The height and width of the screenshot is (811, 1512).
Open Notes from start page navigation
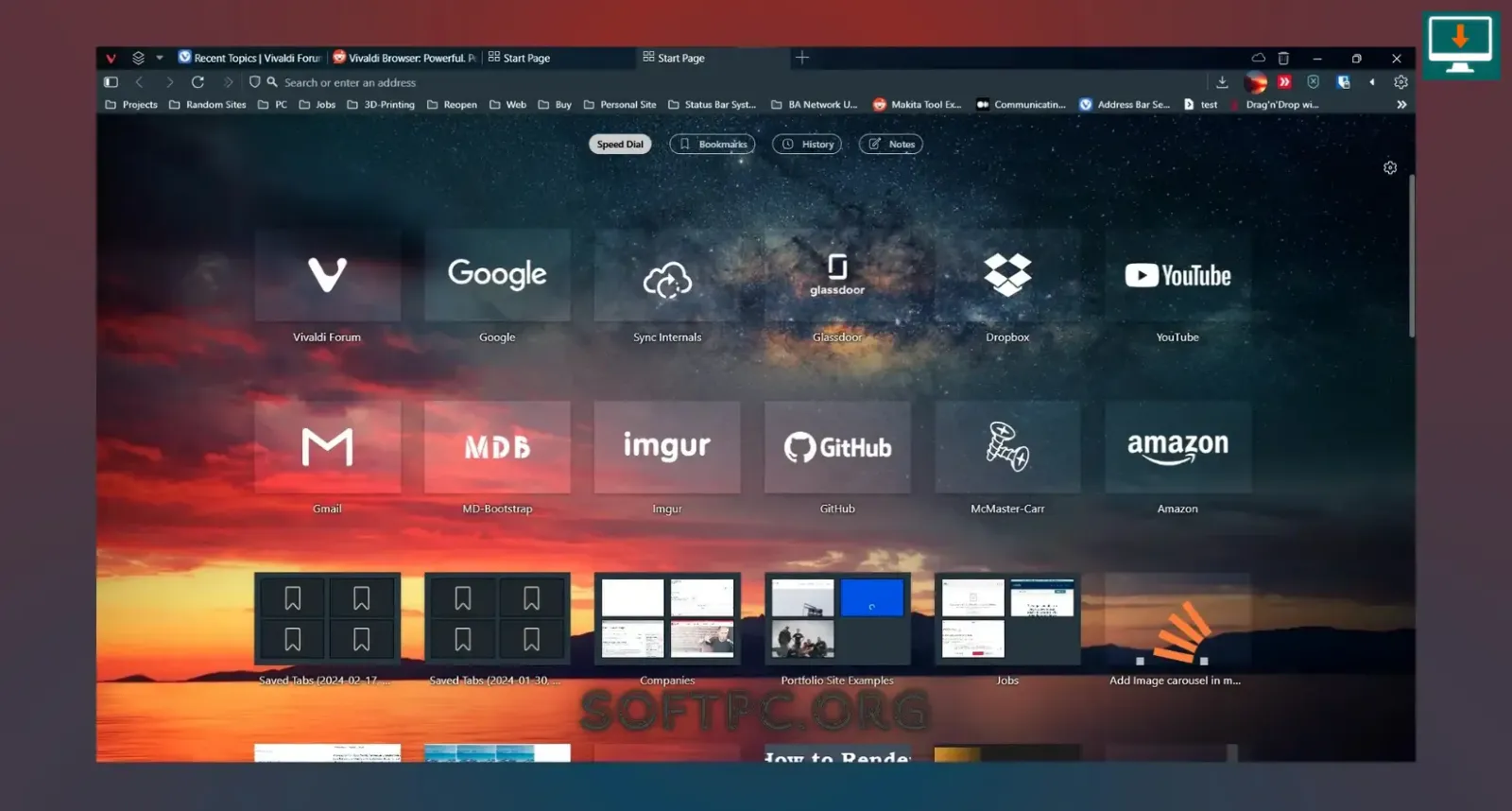pyautogui.click(x=891, y=144)
